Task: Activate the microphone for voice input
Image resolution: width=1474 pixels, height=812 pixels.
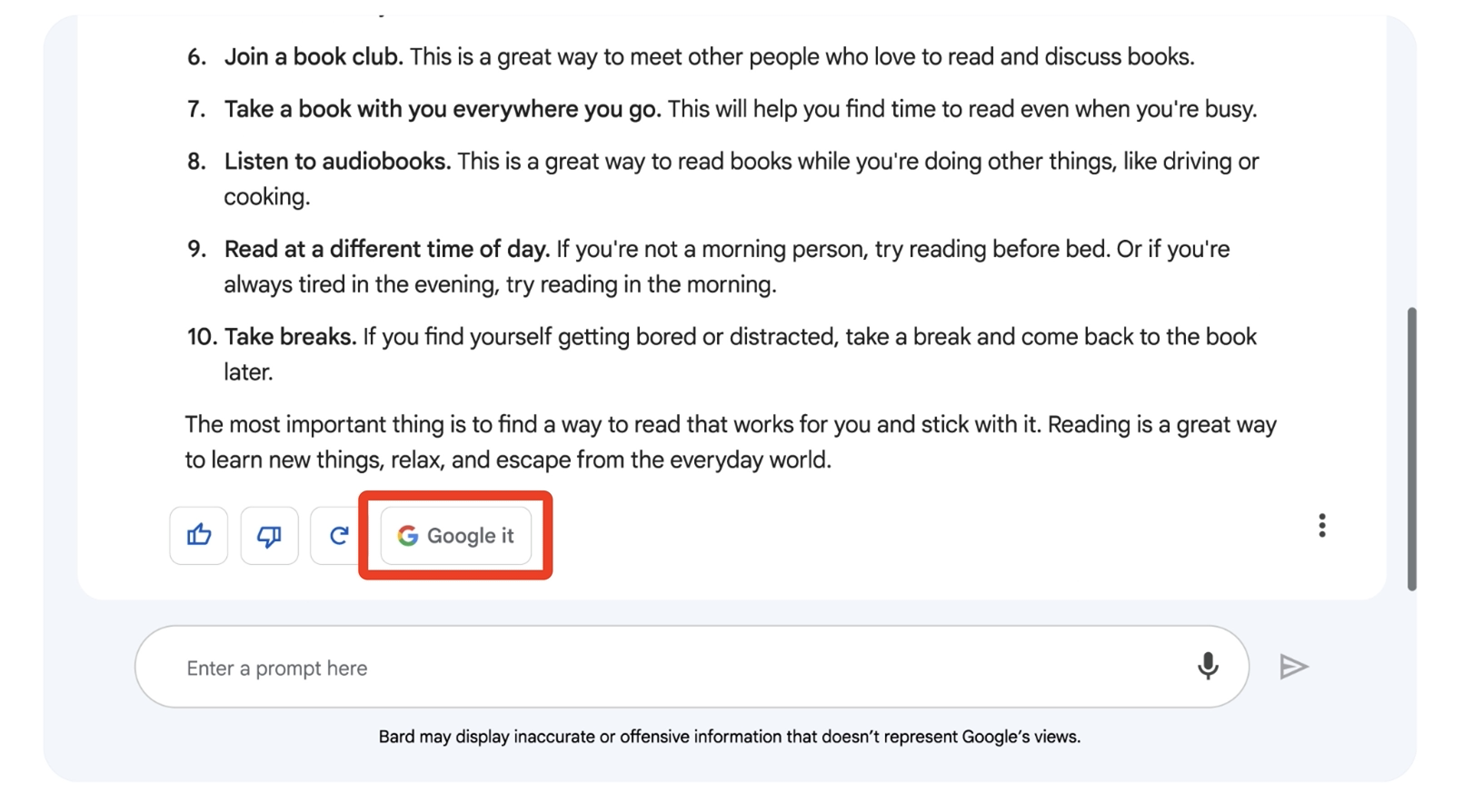Action: tap(1207, 667)
